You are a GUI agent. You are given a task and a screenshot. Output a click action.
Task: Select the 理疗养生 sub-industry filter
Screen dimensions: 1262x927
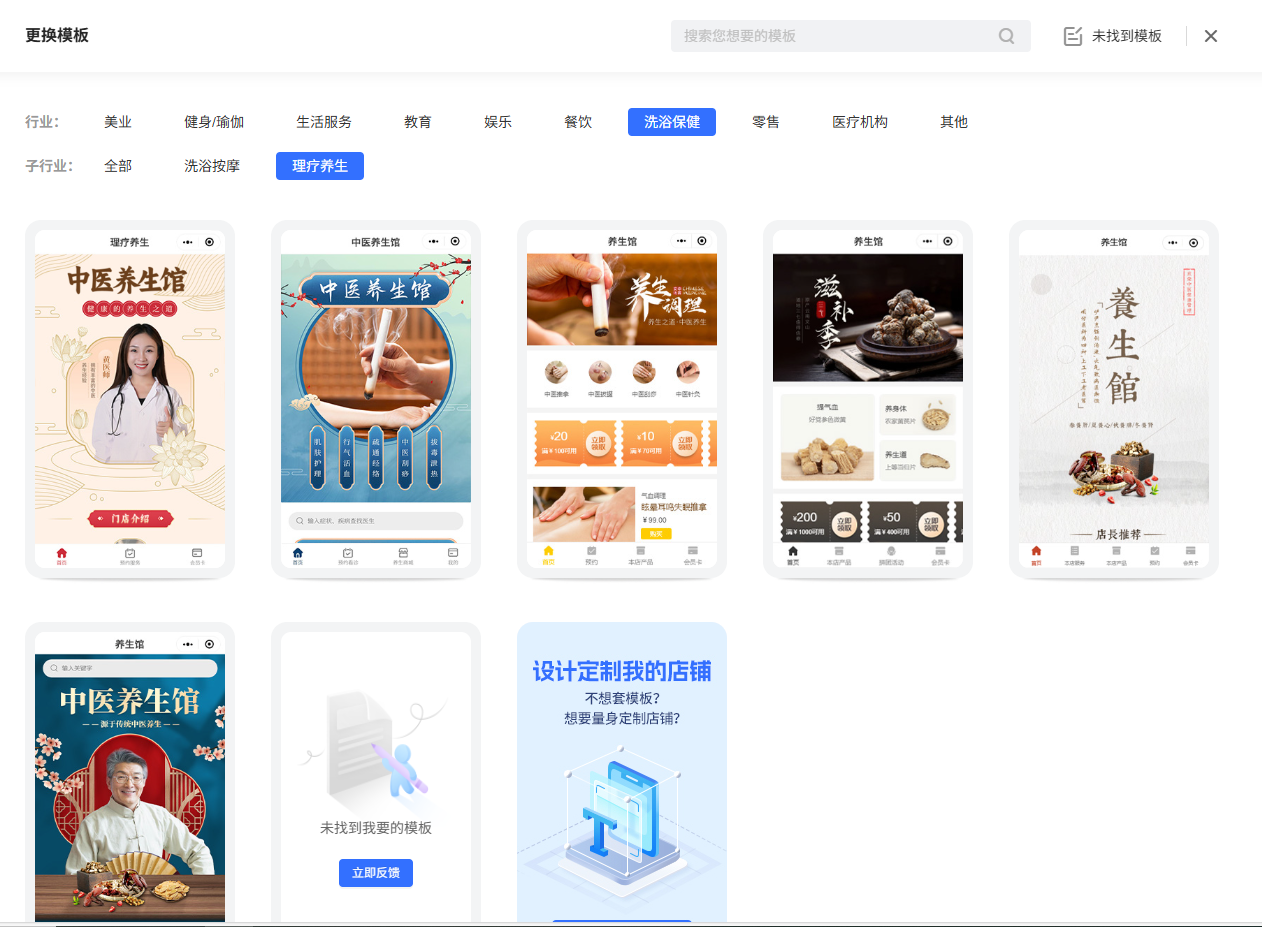tap(320, 166)
